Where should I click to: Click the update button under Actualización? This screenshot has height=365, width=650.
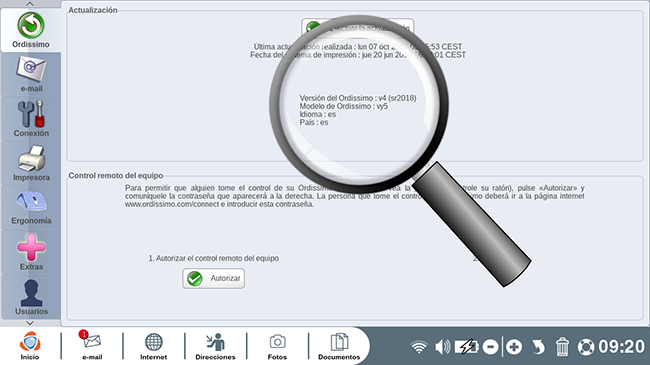pos(358,28)
